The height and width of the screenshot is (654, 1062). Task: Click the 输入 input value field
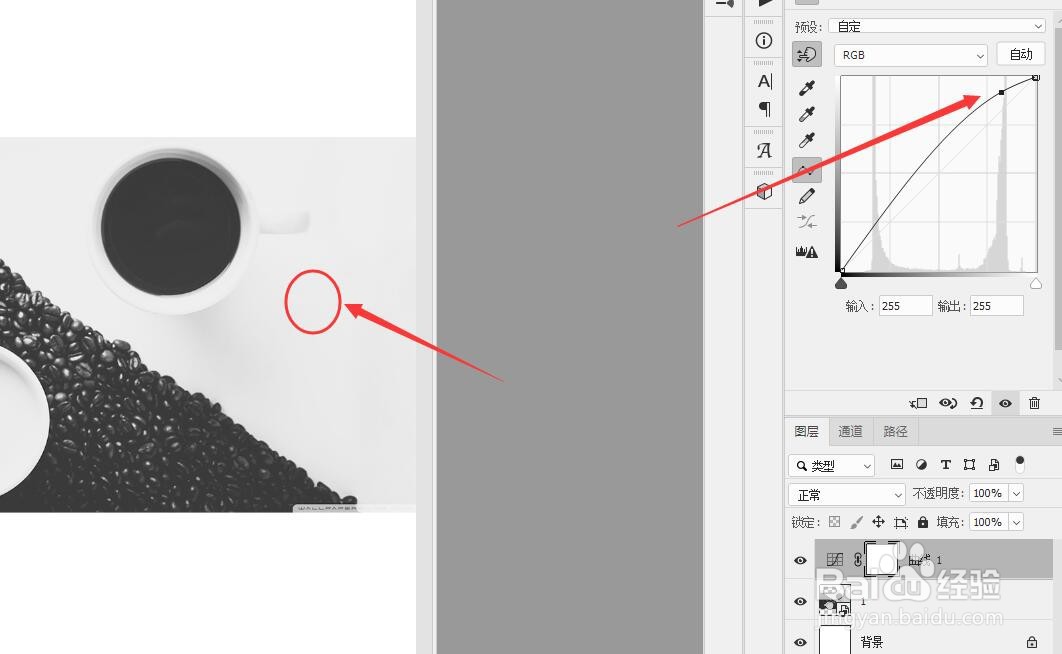click(906, 306)
